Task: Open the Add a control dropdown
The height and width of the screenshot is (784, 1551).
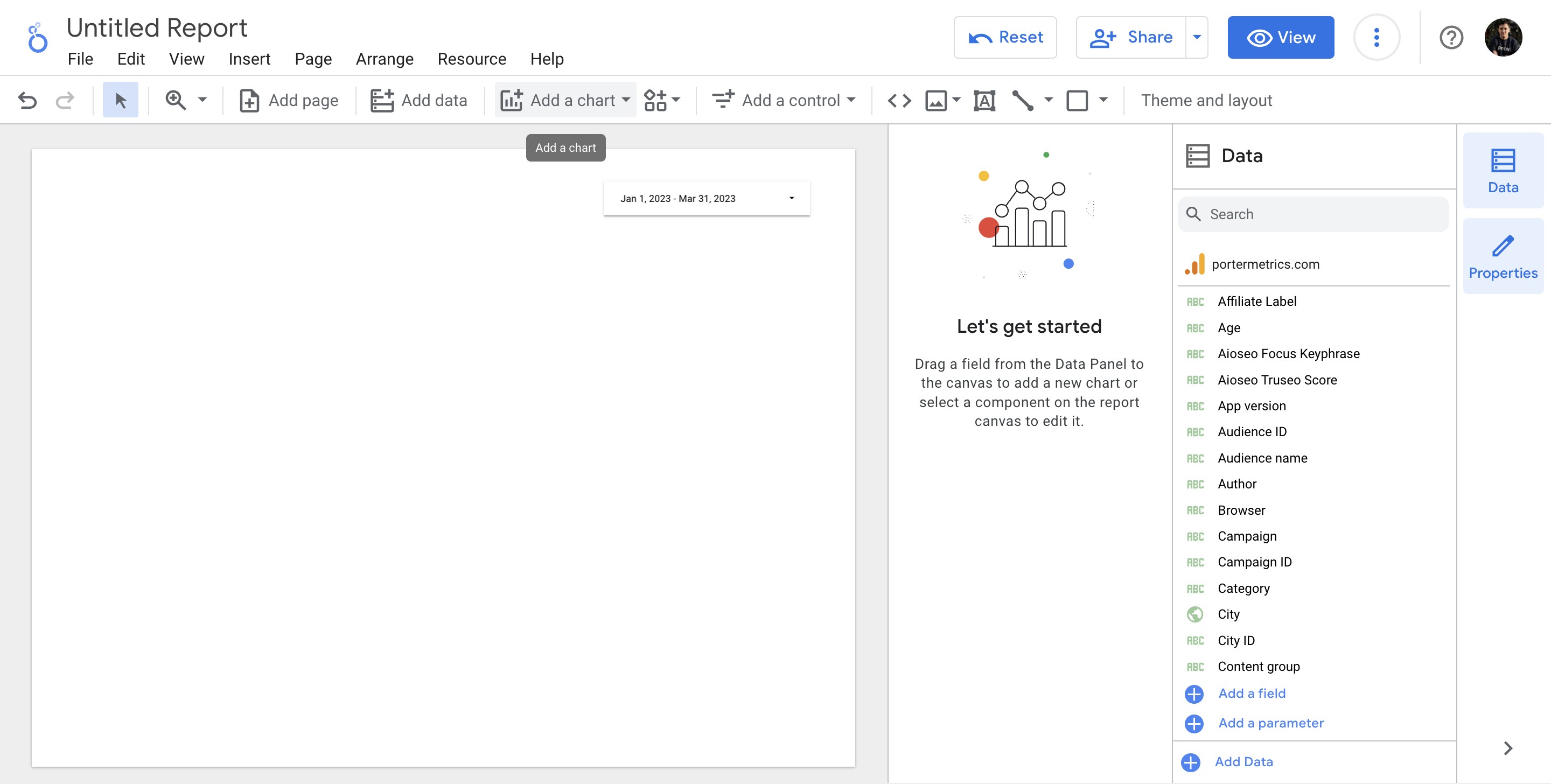Action: coord(784,100)
